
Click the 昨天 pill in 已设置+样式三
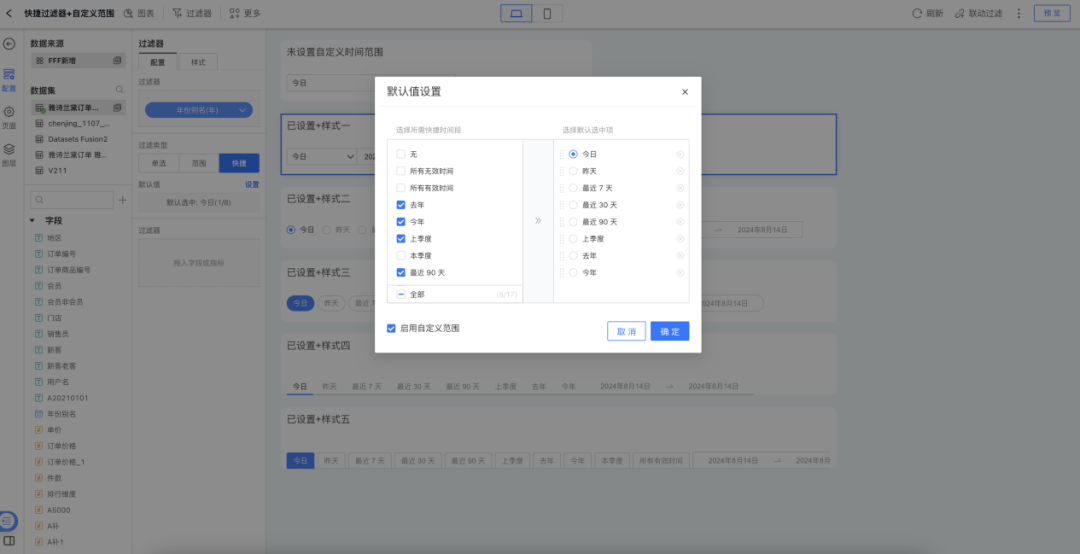tap(331, 303)
